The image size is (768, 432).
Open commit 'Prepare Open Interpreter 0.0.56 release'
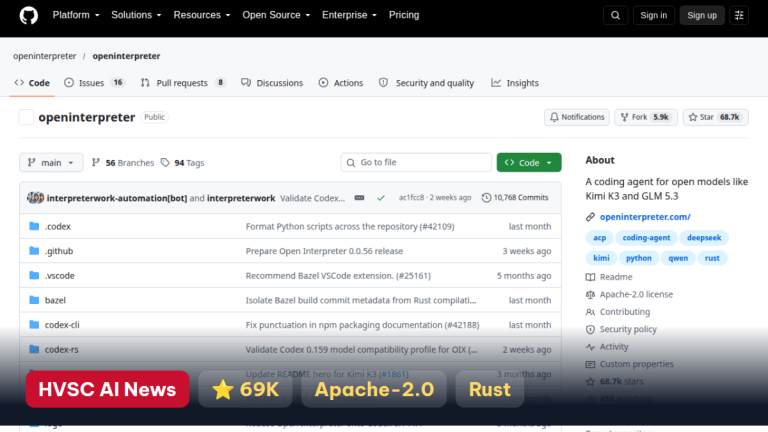coord(324,251)
